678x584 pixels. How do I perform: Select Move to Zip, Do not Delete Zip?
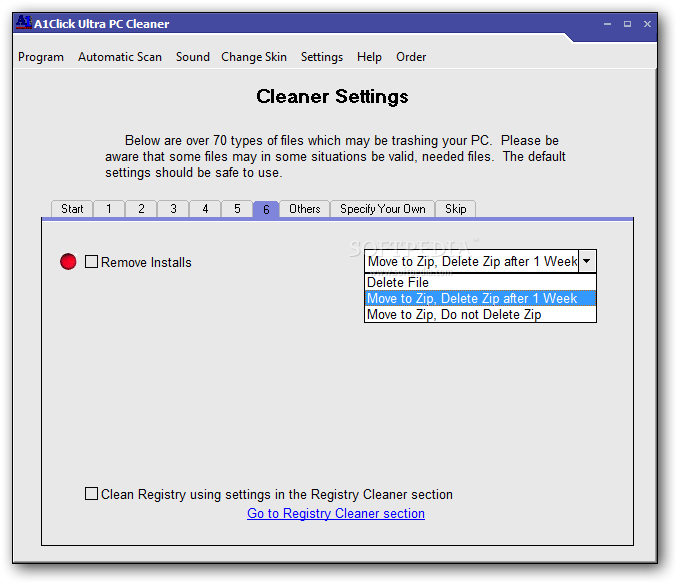[x=480, y=314]
